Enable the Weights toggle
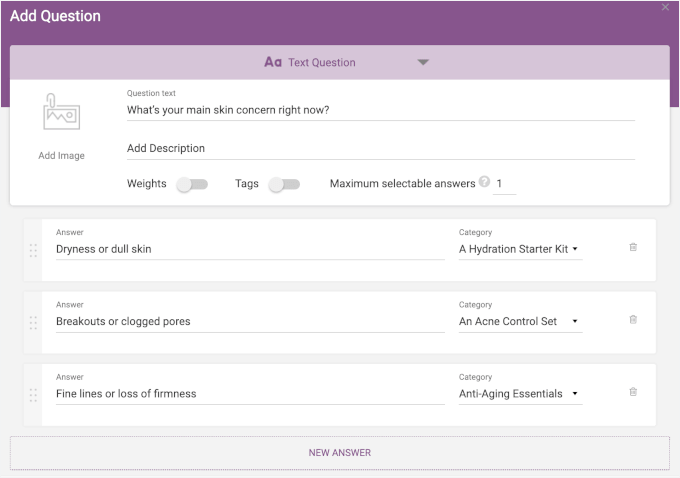This screenshot has width=680, height=478. (191, 184)
